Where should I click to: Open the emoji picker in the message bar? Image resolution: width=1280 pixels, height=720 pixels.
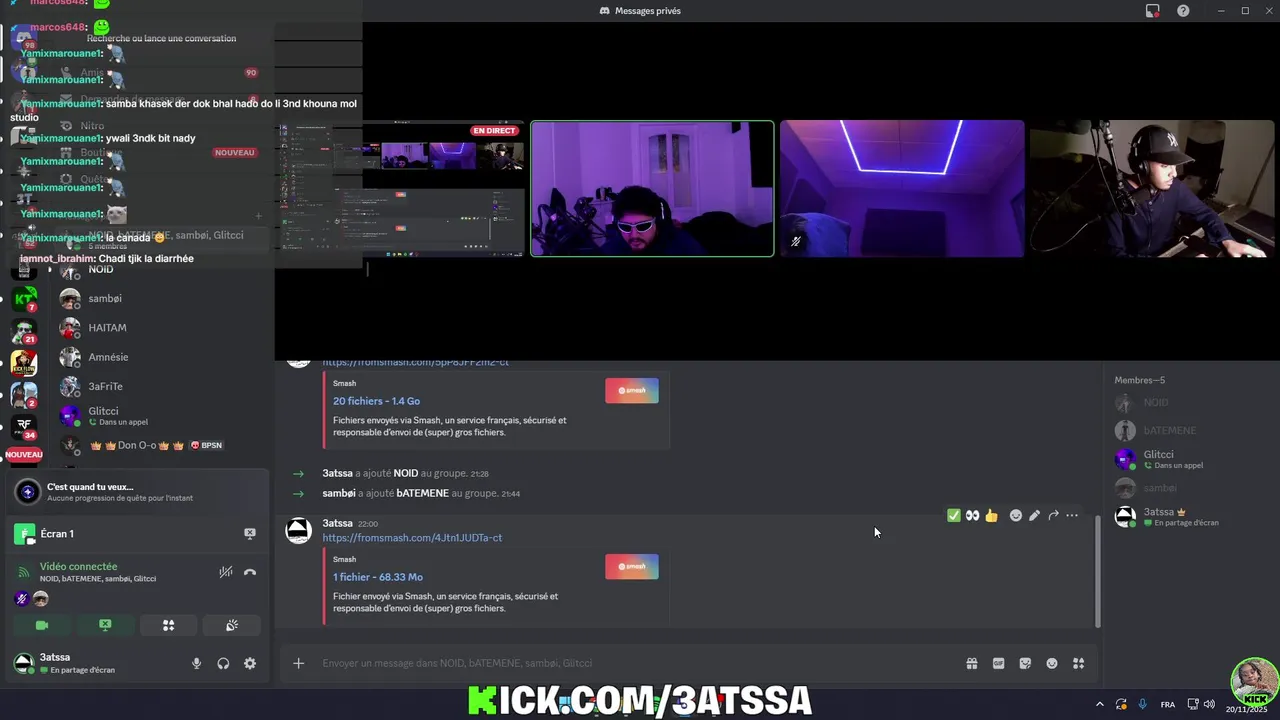point(1052,663)
